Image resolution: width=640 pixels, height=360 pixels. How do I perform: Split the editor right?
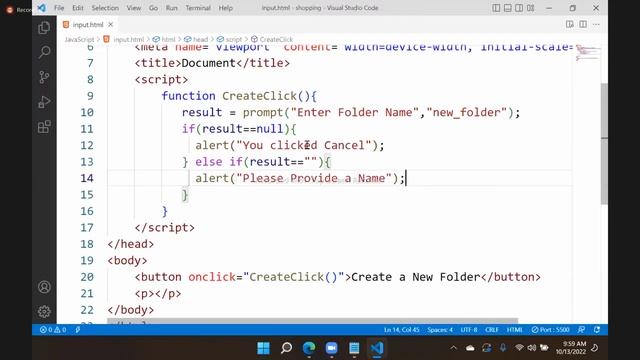pos(583,24)
